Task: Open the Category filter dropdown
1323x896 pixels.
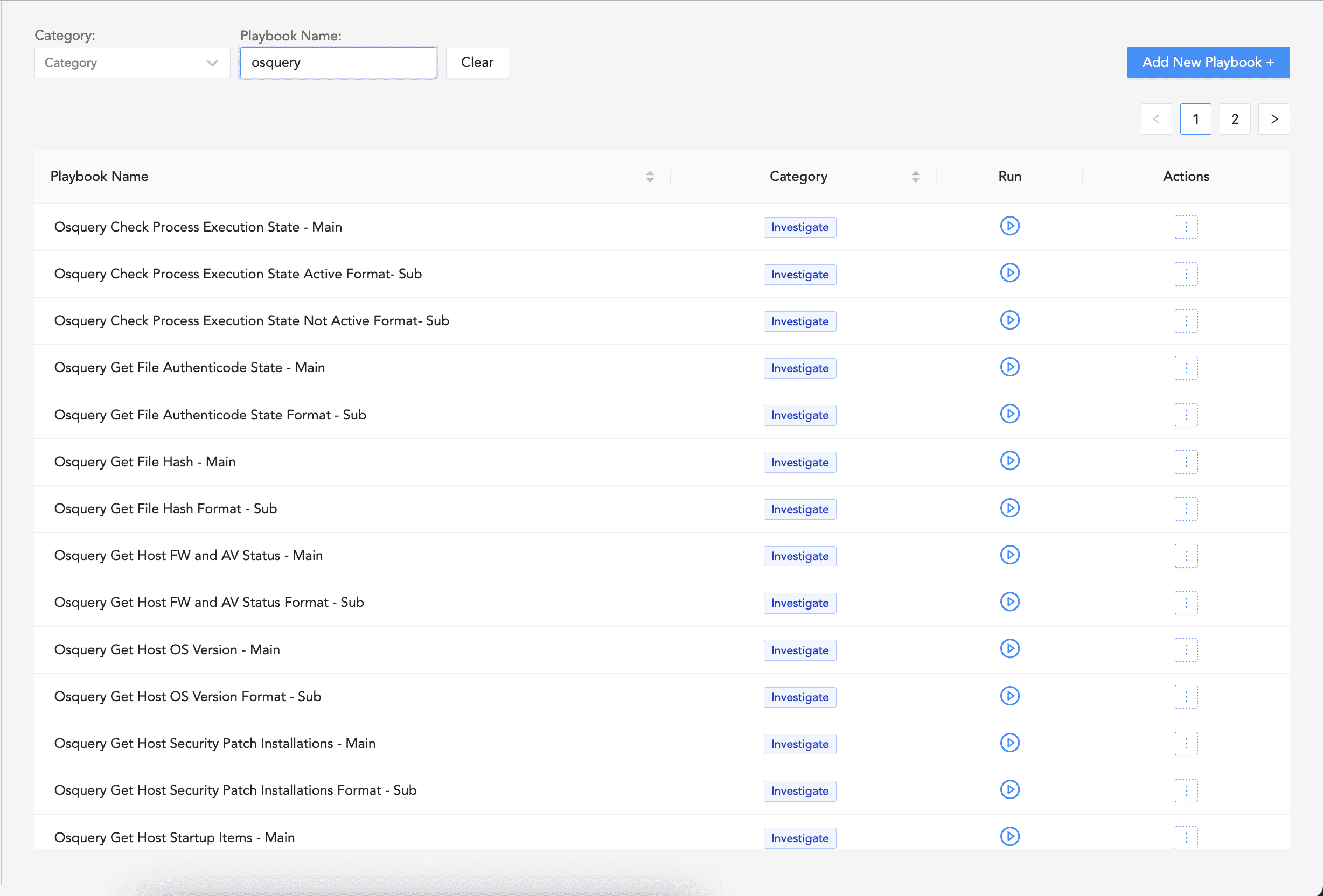Action: point(132,62)
